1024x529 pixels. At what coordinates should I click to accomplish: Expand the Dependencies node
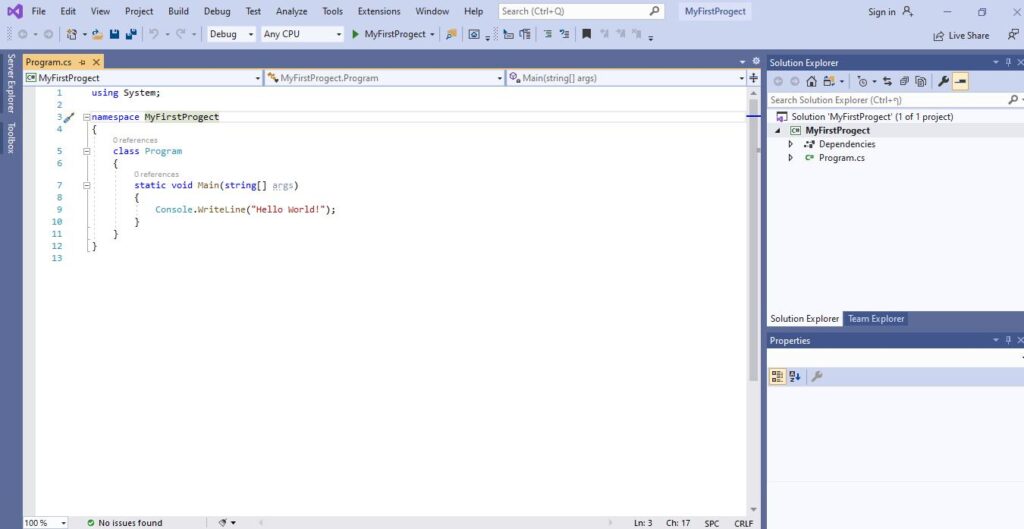pos(791,144)
